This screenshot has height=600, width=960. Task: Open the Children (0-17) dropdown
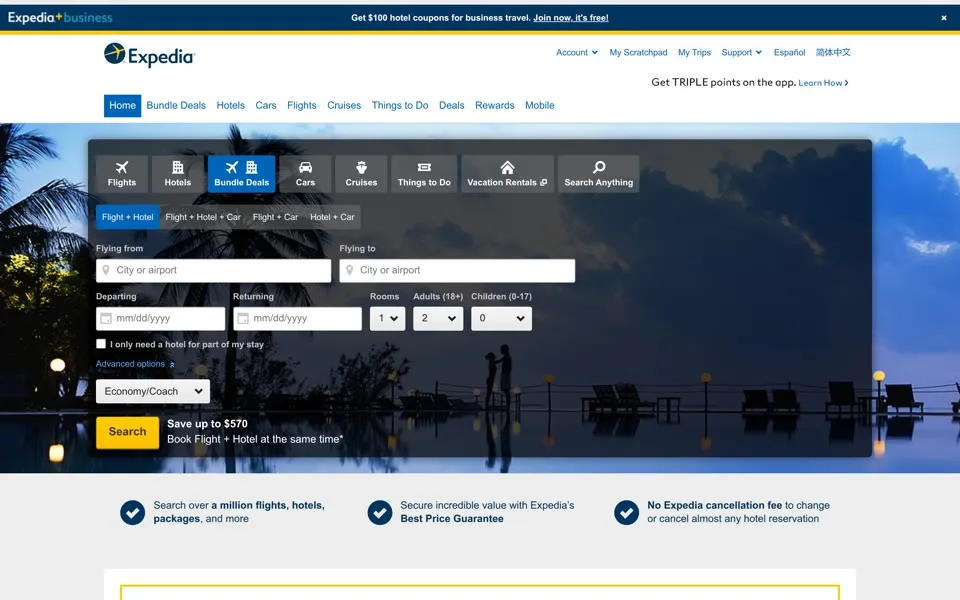pyautogui.click(x=501, y=318)
